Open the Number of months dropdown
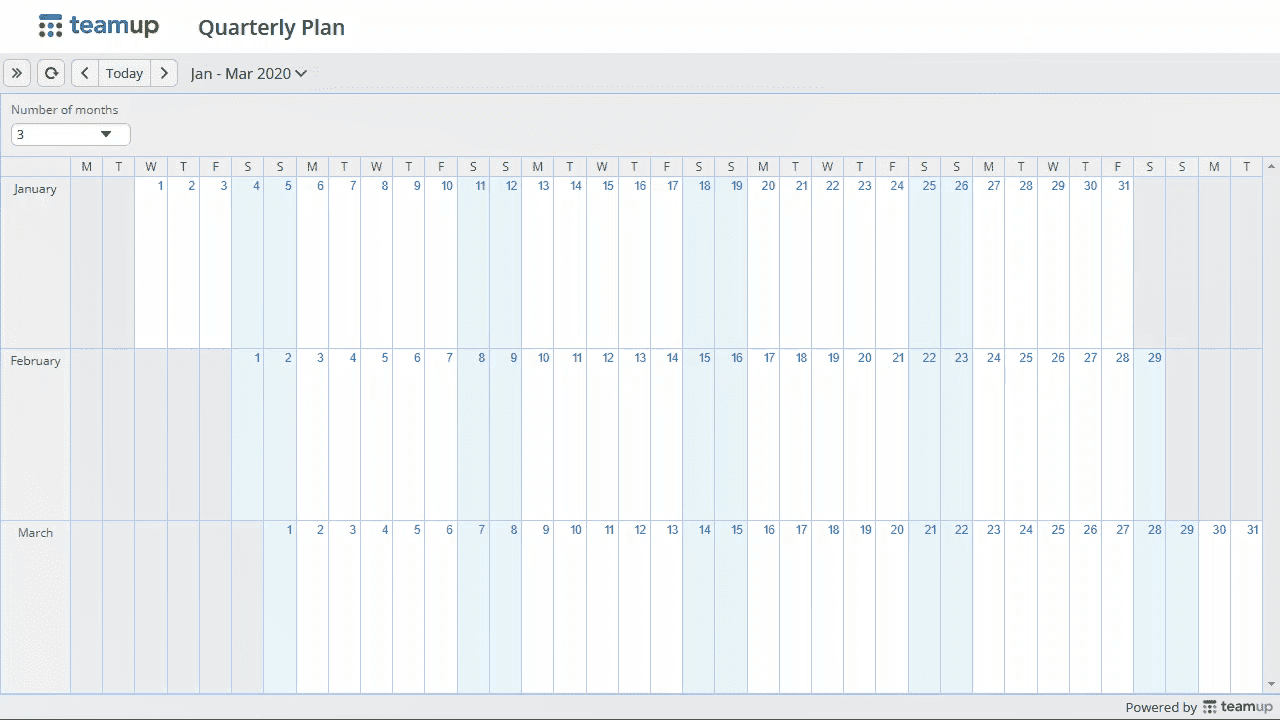 coord(71,134)
